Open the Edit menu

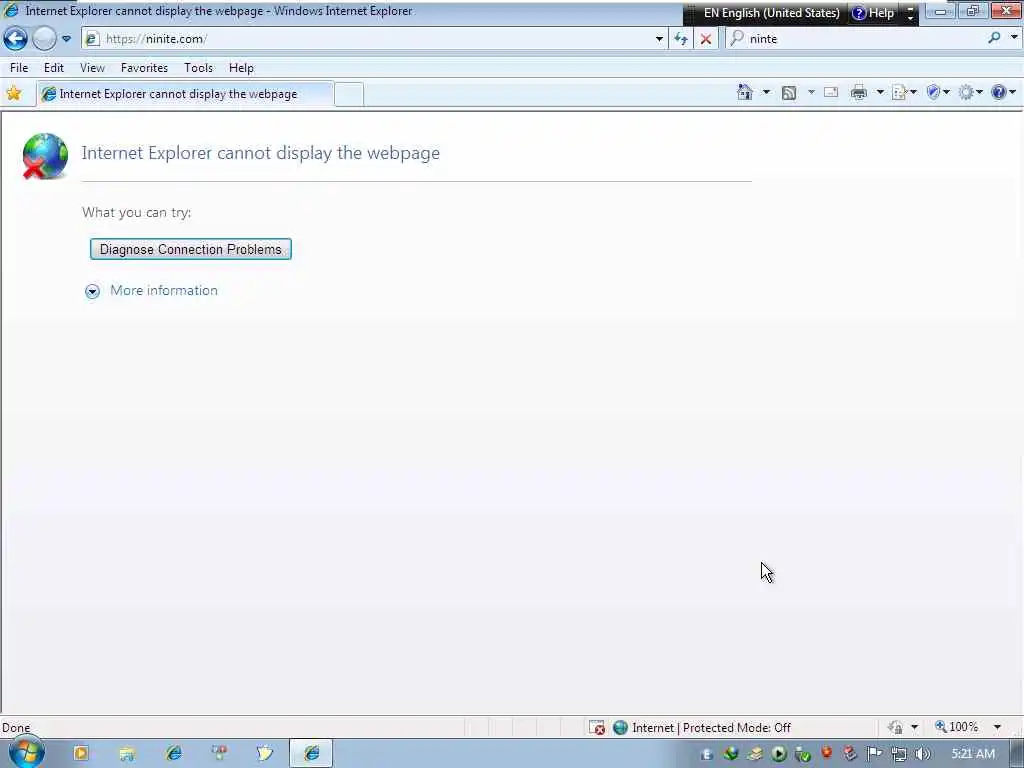pos(54,68)
